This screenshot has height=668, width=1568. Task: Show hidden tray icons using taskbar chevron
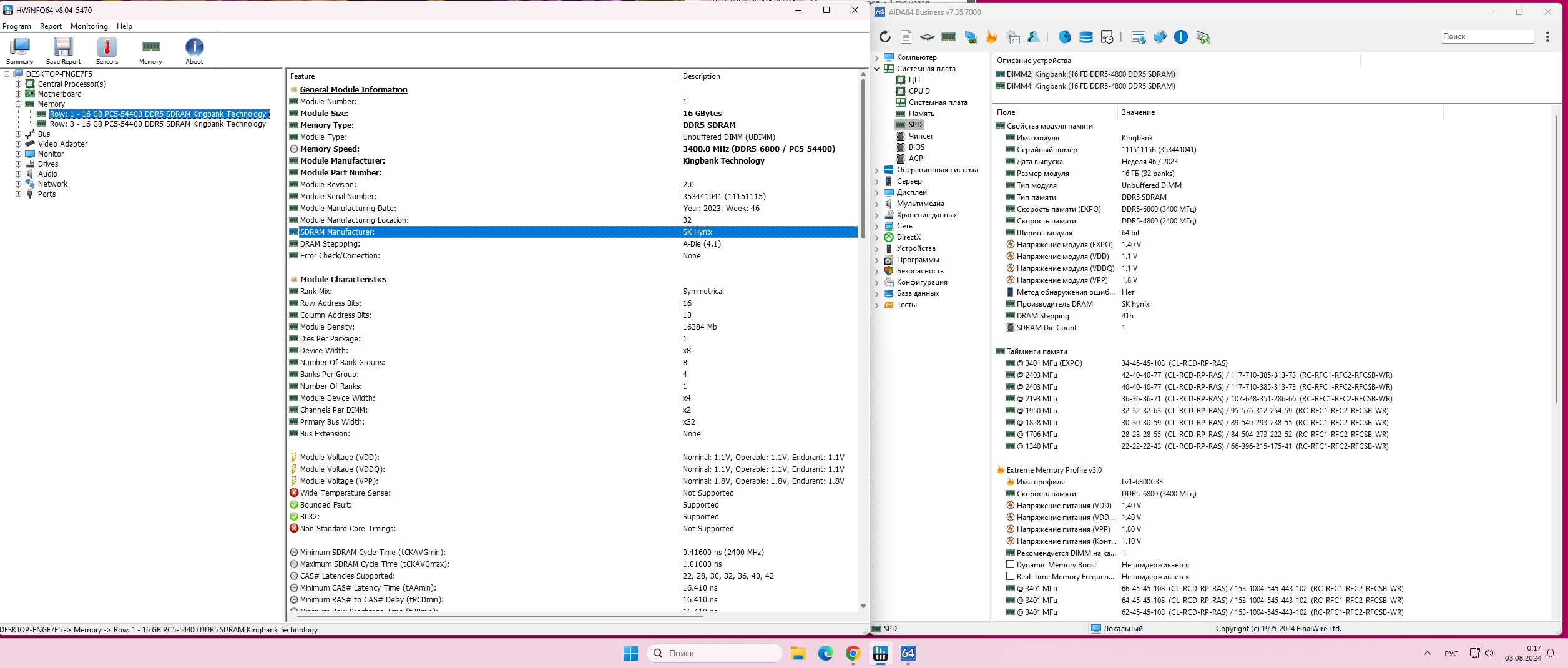pyautogui.click(x=1428, y=653)
